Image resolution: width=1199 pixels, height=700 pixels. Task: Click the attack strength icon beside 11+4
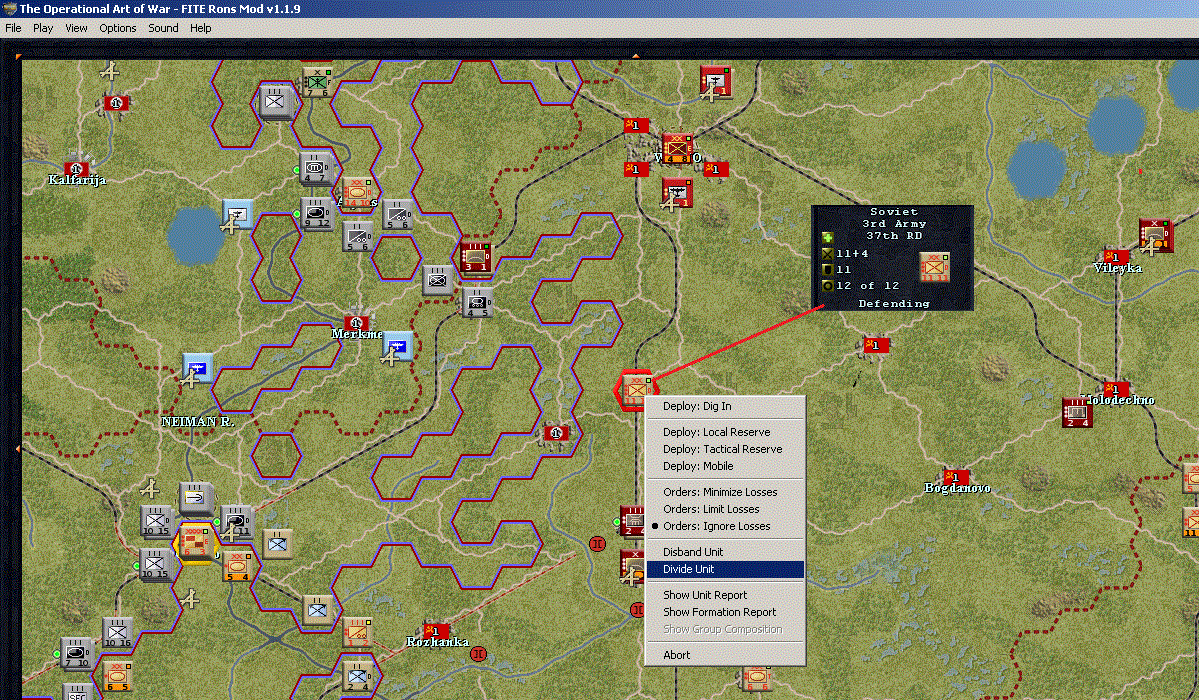click(827, 253)
